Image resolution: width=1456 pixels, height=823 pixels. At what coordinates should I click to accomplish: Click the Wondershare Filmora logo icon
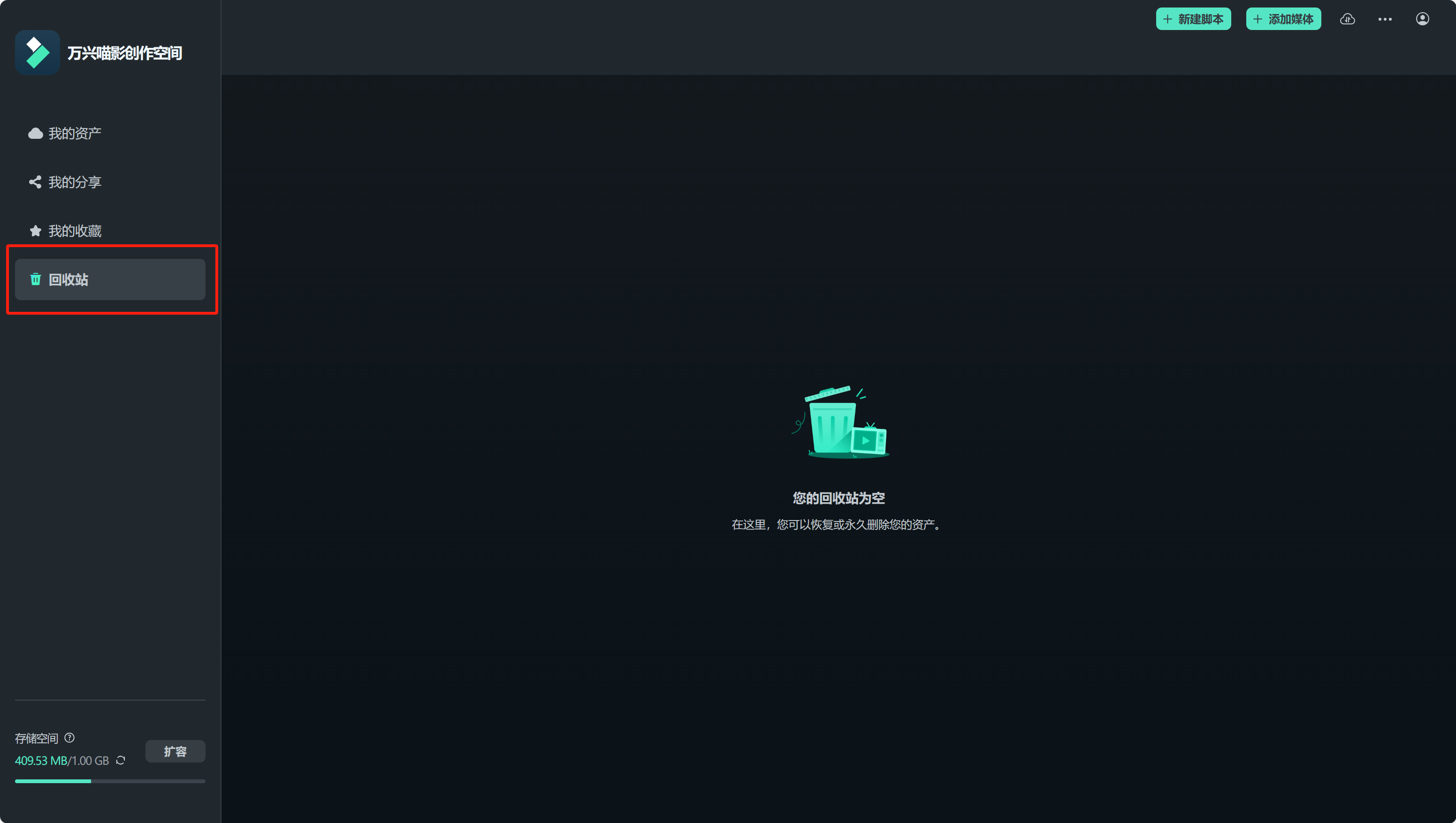38,53
